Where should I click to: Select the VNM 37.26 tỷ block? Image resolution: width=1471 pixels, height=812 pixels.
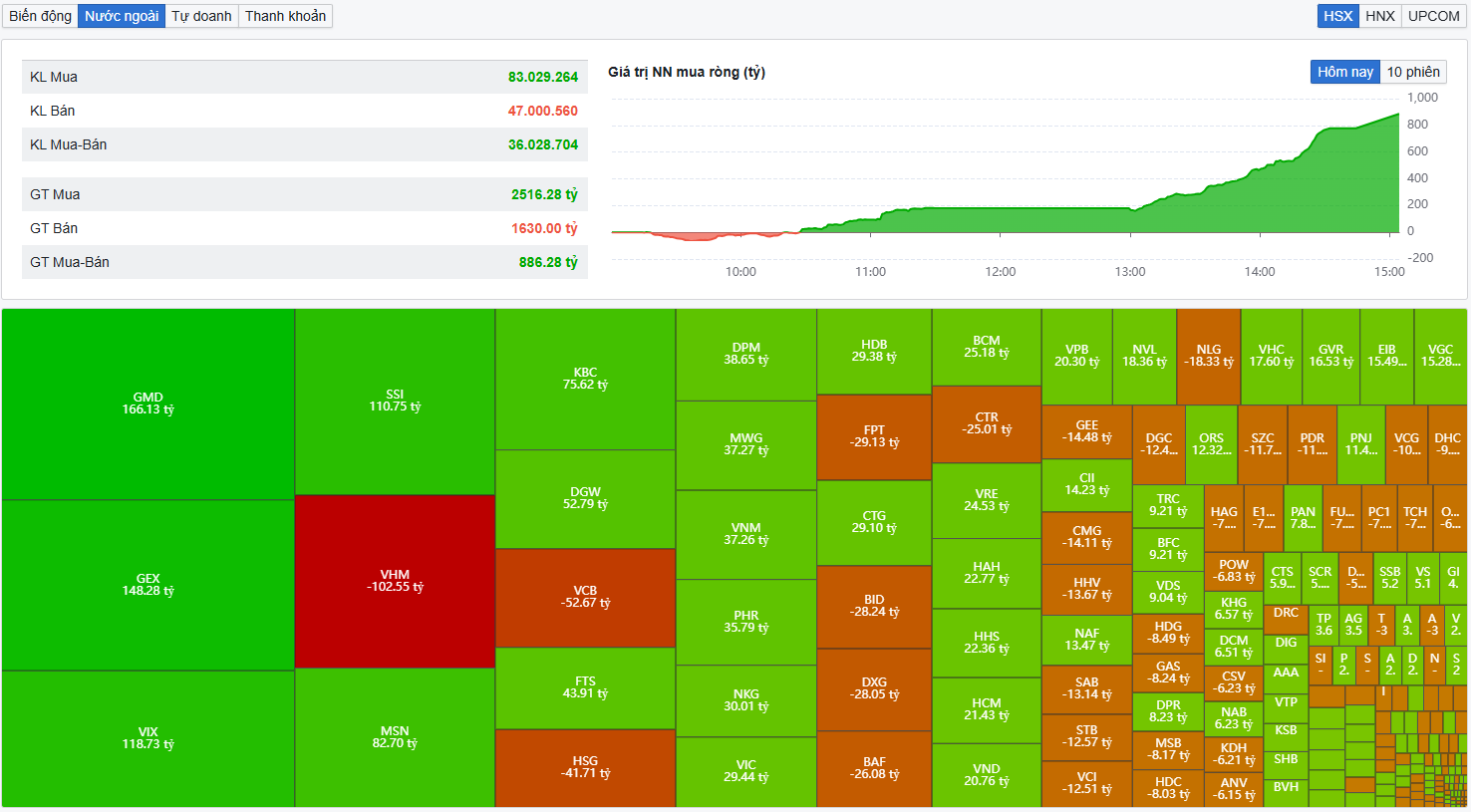tap(745, 534)
